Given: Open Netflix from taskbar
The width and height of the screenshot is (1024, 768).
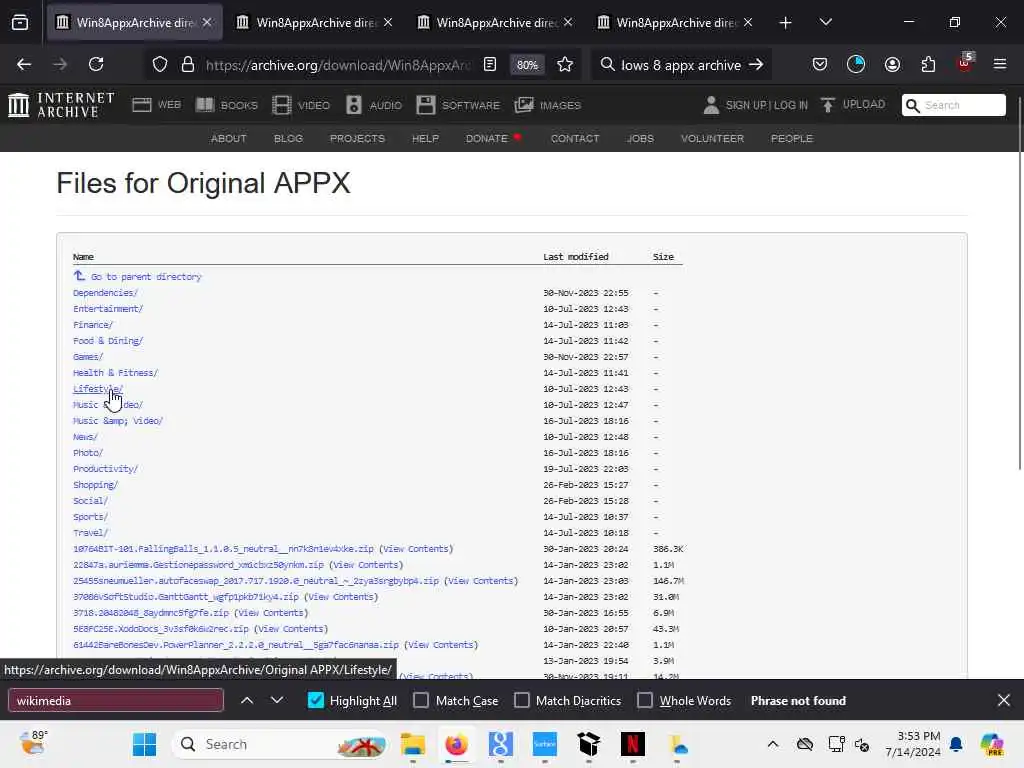Looking at the screenshot, I should pyautogui.click(x=632, y=744).
